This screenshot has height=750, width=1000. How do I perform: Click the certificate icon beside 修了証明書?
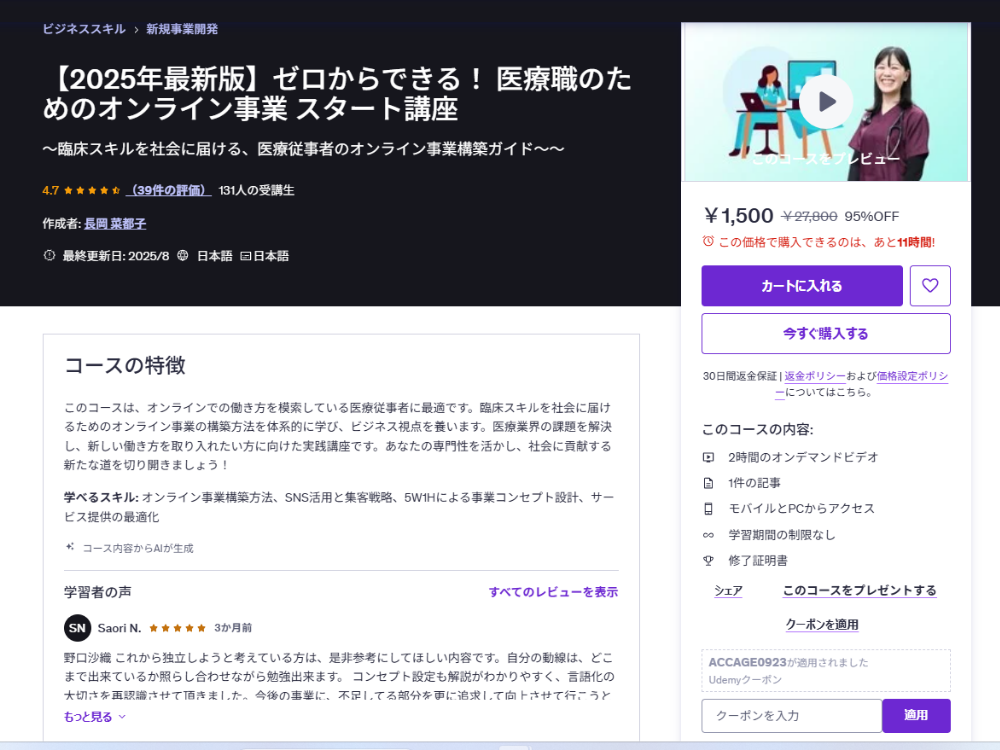(x=708, y=560)
